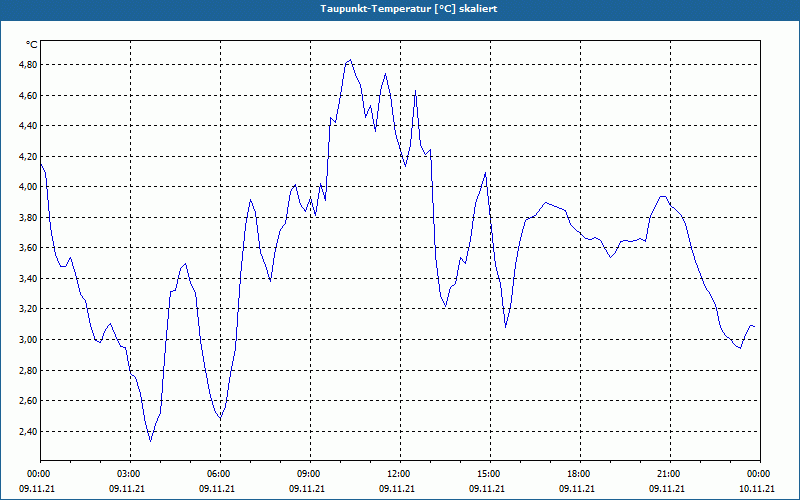Click the 15:00 time label
Image resolution: width=800 pixels, height=500 pixels.
(x=490, y=474)
